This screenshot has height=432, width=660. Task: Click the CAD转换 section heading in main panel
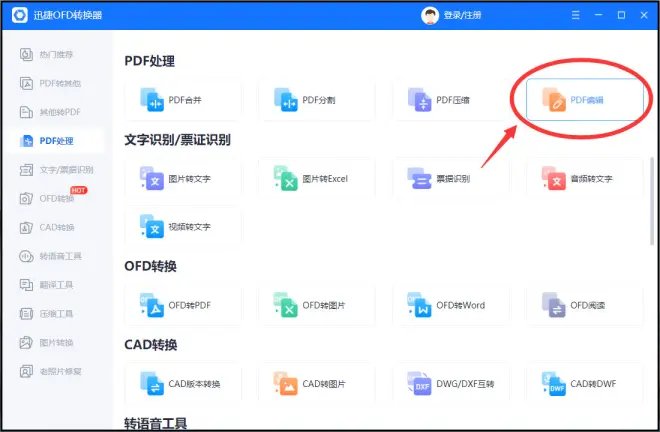150,345
